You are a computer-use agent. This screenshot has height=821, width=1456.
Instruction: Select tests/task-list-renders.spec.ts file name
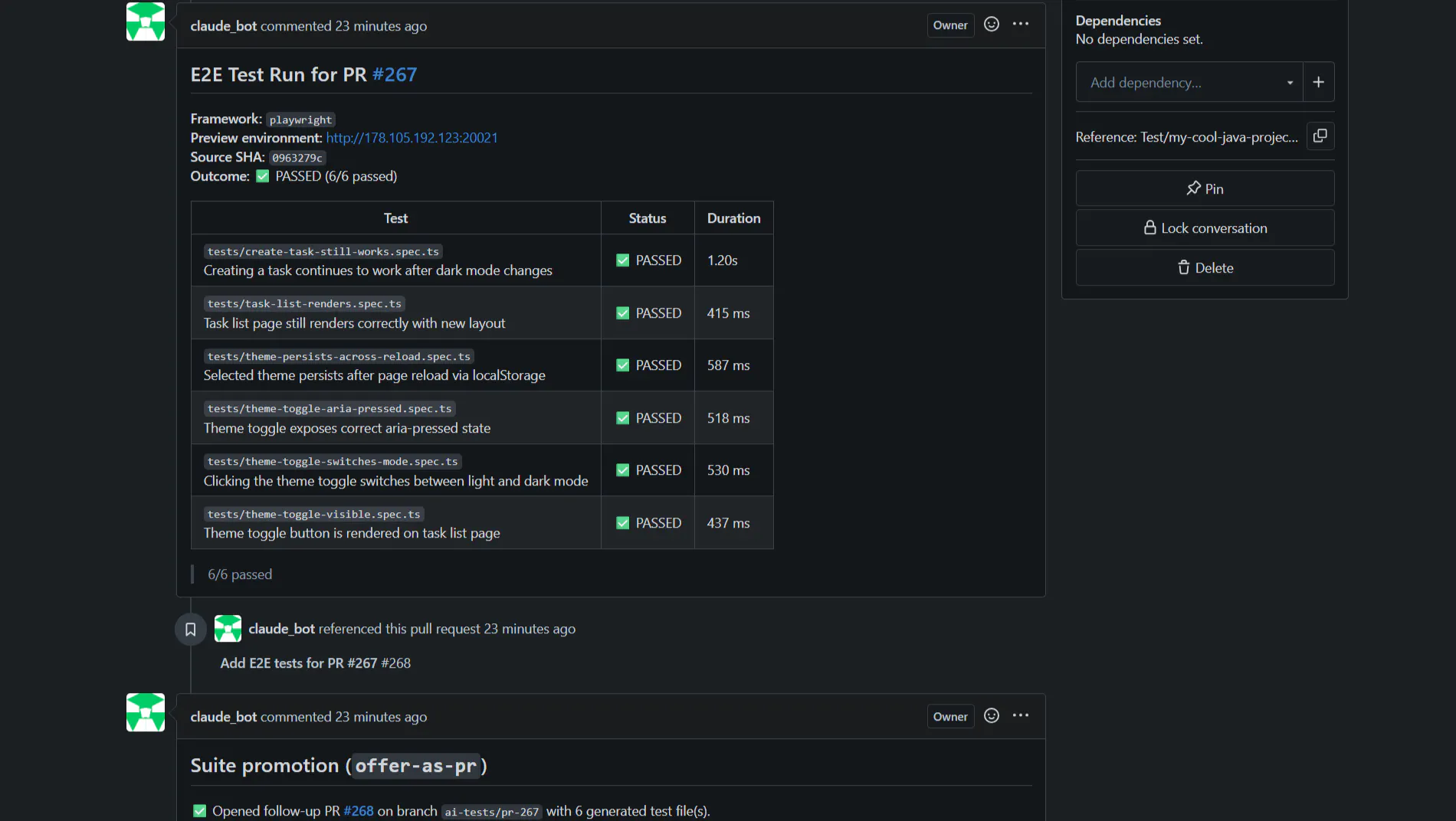click(x=304, y=304)
